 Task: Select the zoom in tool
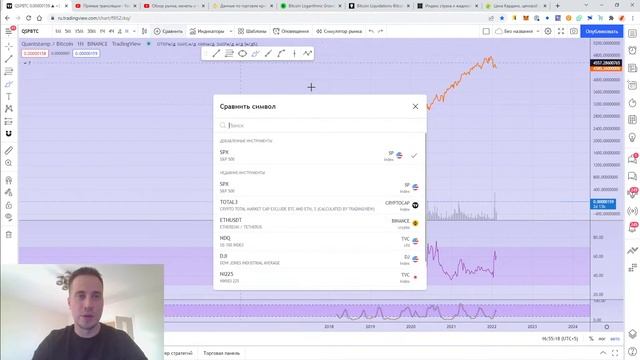click(9, 163)
